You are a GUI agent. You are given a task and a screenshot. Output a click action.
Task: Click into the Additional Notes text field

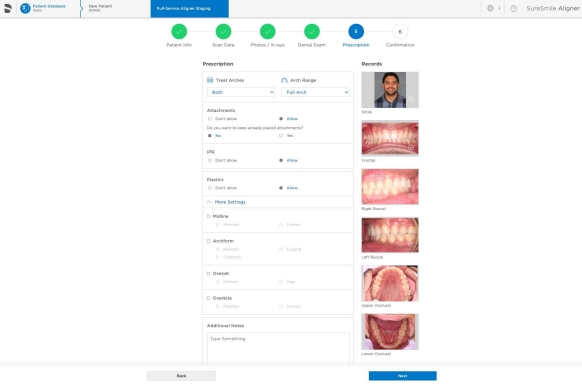278,349
